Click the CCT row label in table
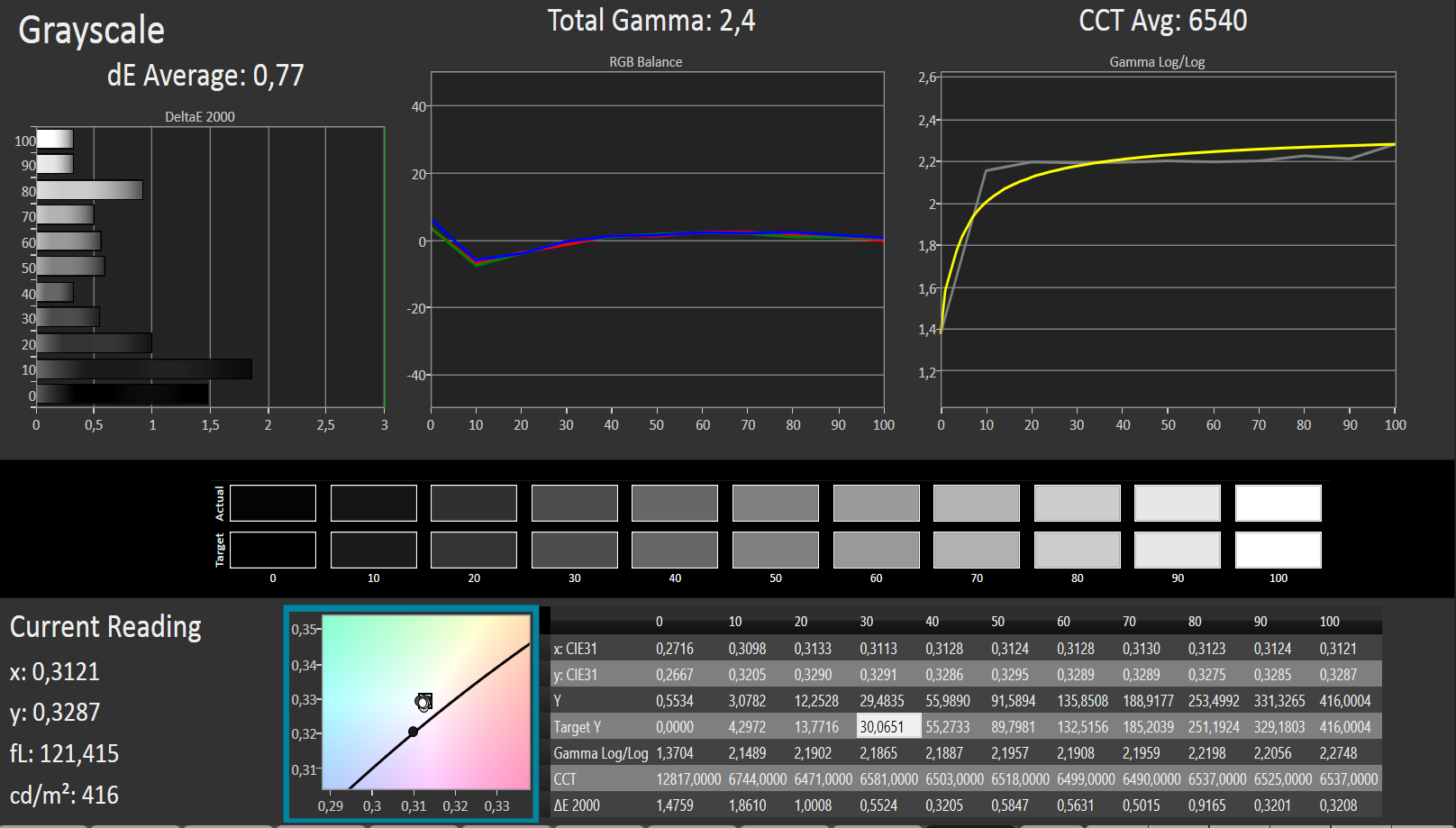 pos(565,779)
